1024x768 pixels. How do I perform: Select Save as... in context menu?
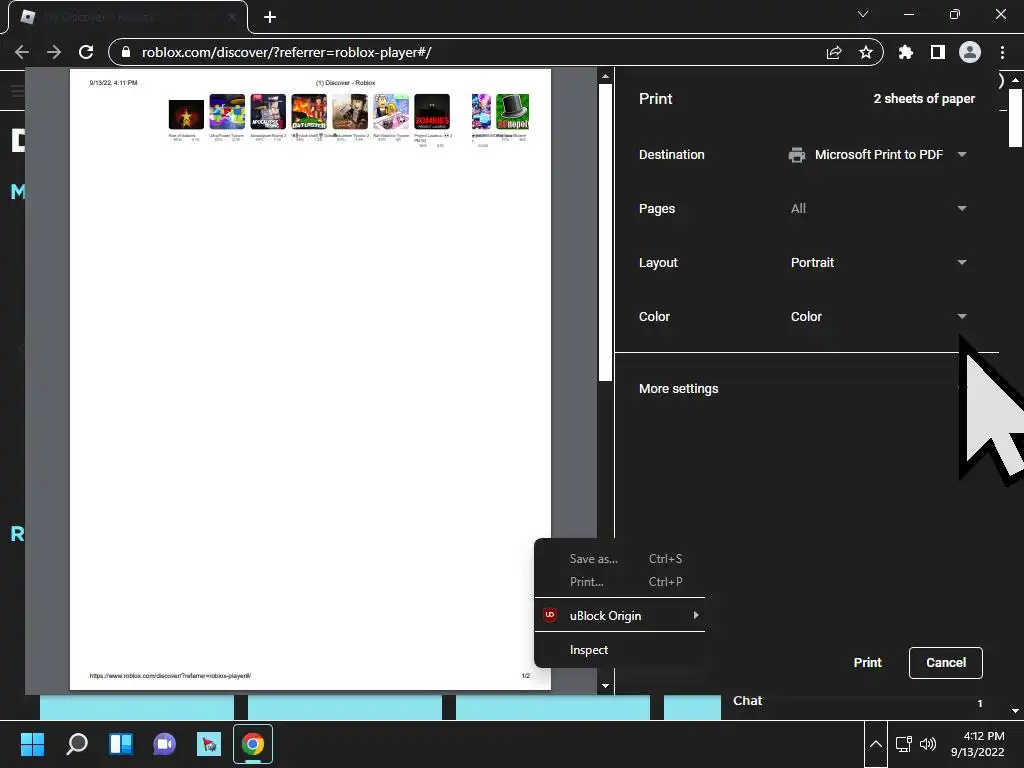pos(620,559)
